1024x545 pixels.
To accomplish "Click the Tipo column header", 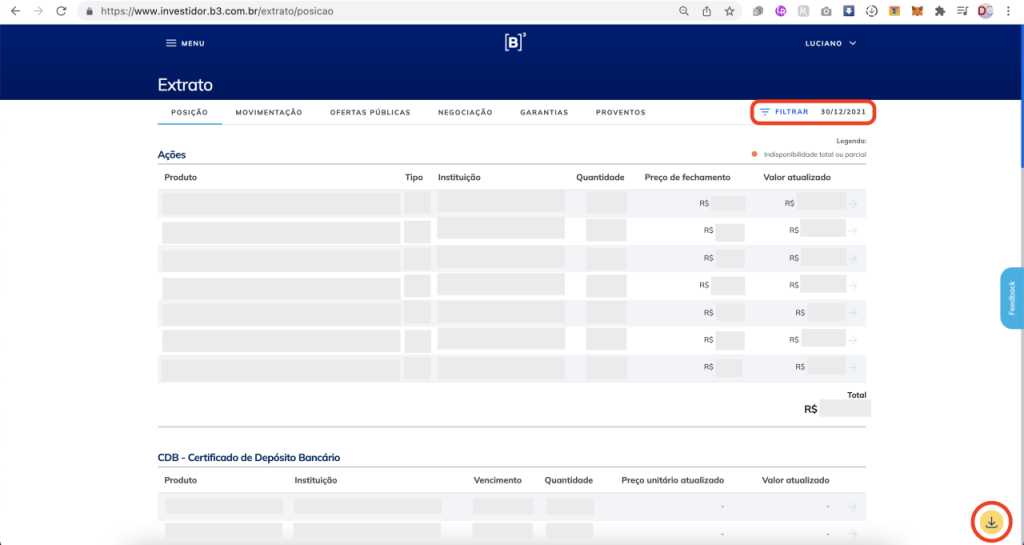I will (413, 178).
